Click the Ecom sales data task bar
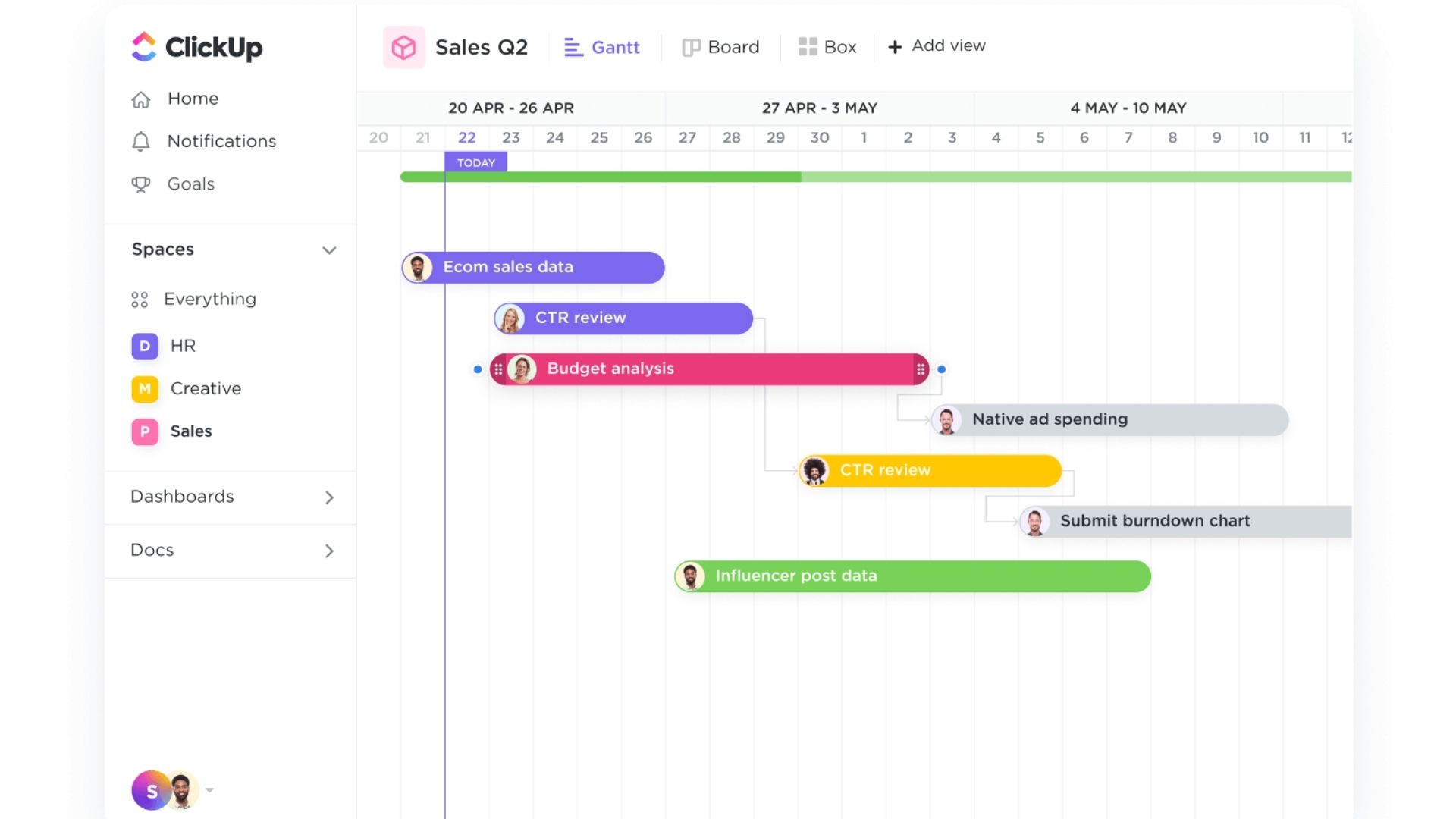Screen dimensions: 1456x819 click(x=533, y=268)
